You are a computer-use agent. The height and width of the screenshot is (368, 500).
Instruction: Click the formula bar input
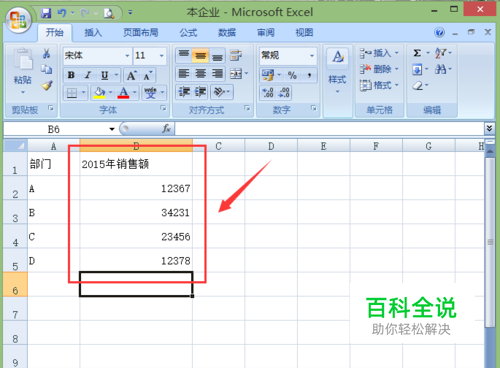(329, 129)
